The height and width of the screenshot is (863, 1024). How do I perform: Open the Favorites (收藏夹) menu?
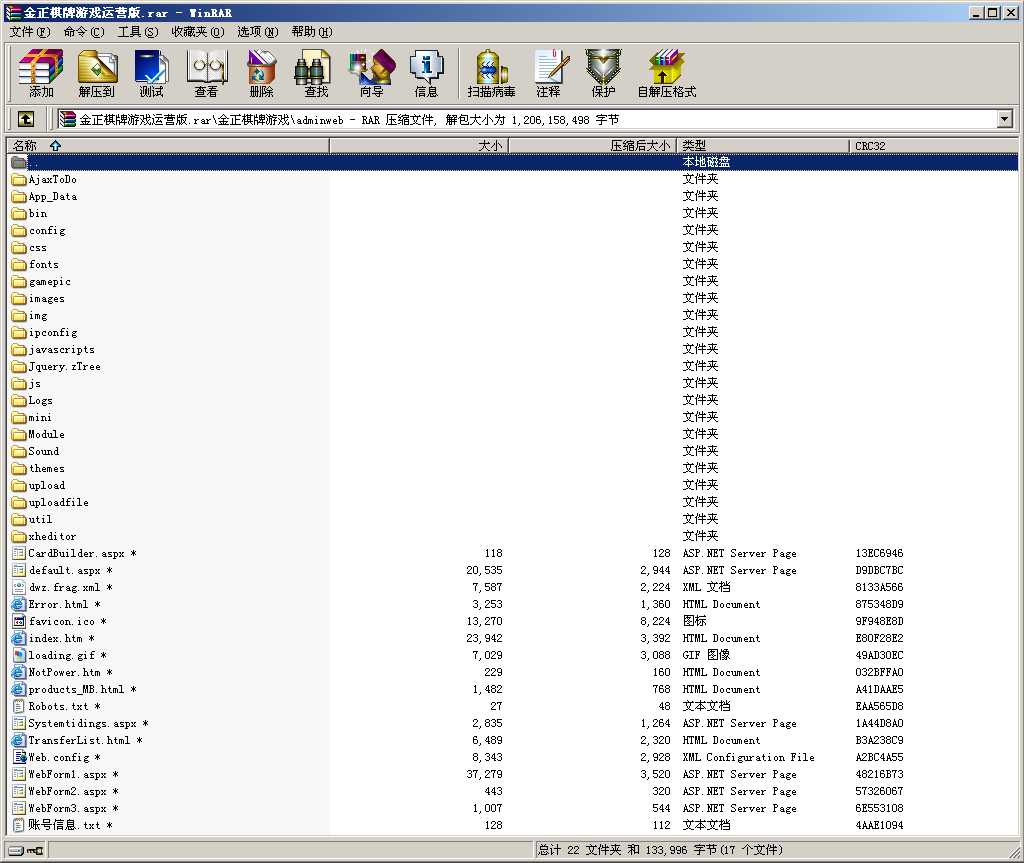coord(198,32)
